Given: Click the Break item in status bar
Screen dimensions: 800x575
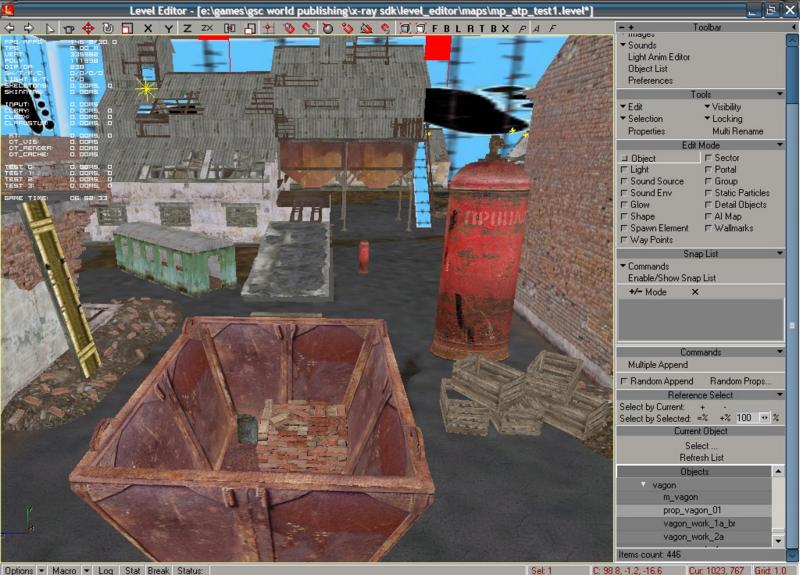Looking at the screenshot, I should coord(158,570).
